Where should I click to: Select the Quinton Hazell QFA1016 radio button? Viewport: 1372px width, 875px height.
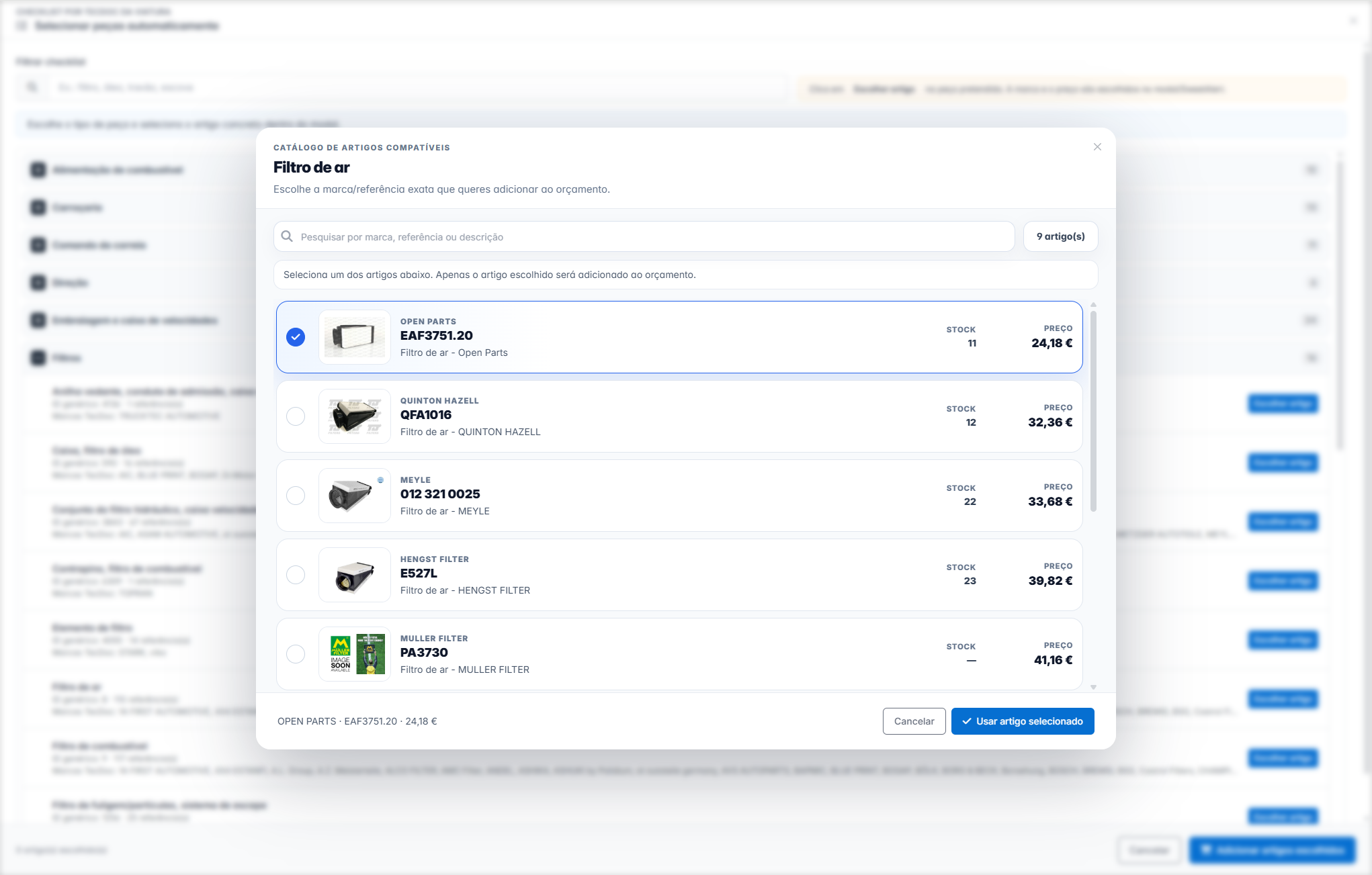tap(296, 416)
